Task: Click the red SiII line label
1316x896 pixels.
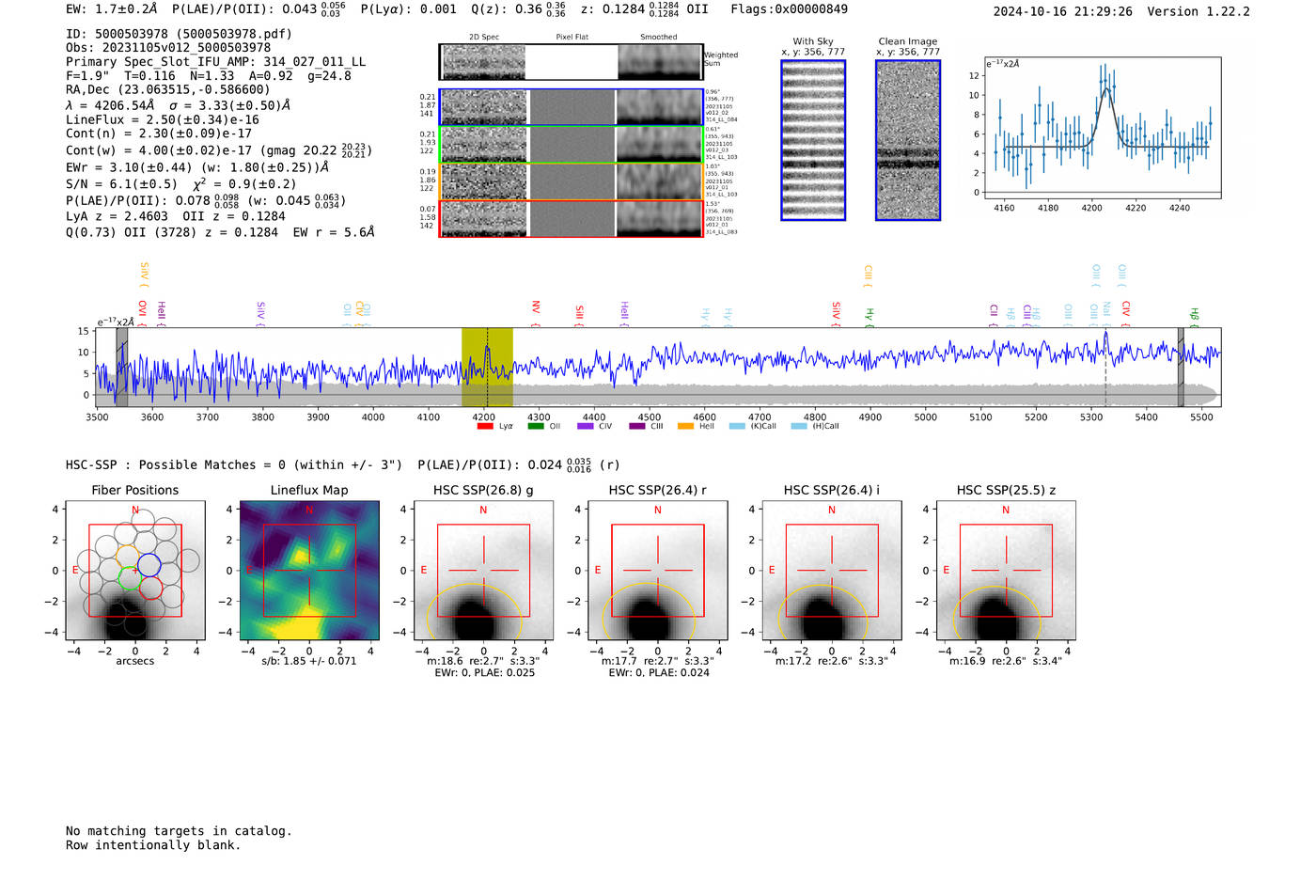Action: pos(580,314)
